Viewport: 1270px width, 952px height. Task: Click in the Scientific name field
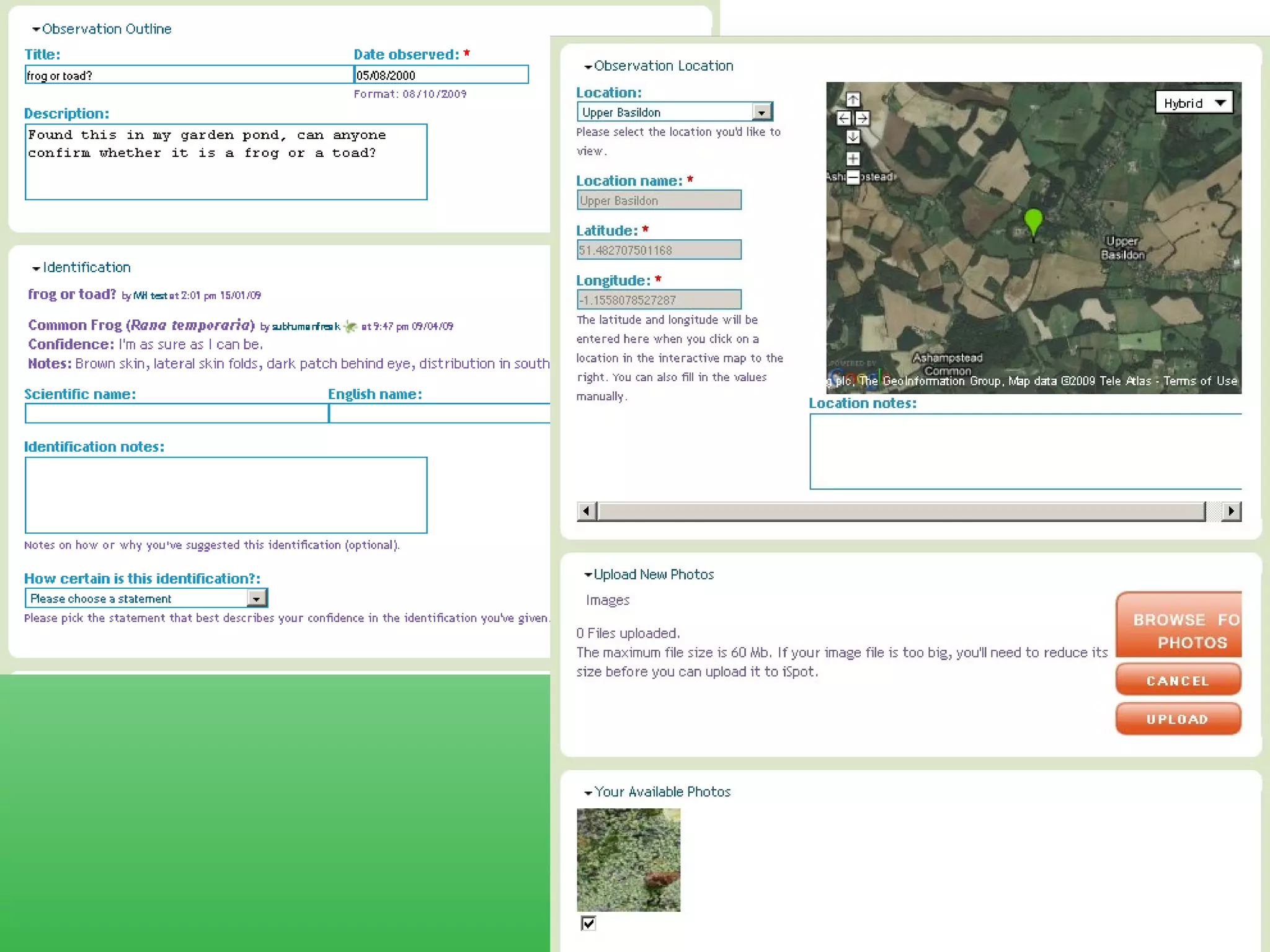coord(176,414)
